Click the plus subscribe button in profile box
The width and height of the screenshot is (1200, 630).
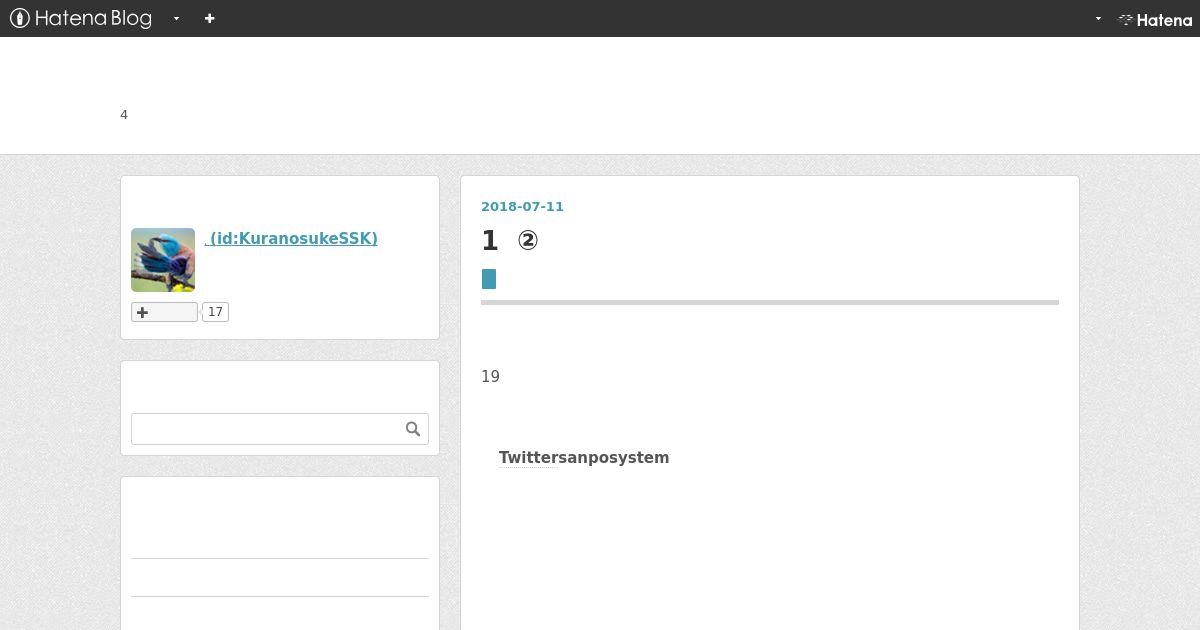(x=164, y=312)
